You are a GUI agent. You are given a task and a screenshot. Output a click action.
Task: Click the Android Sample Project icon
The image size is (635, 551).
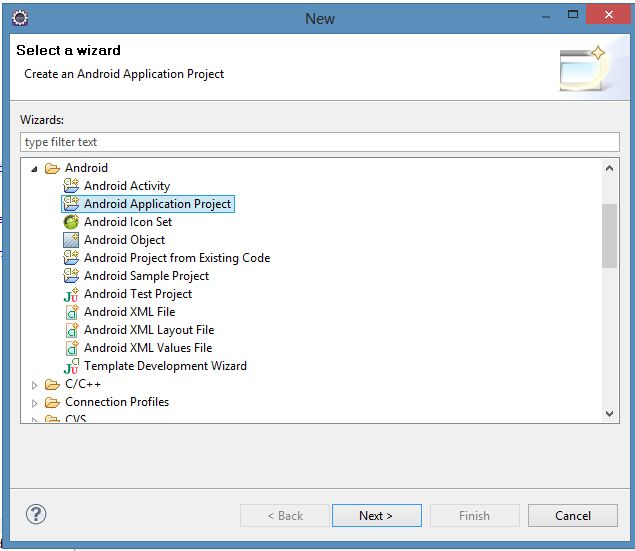[71, 276]
